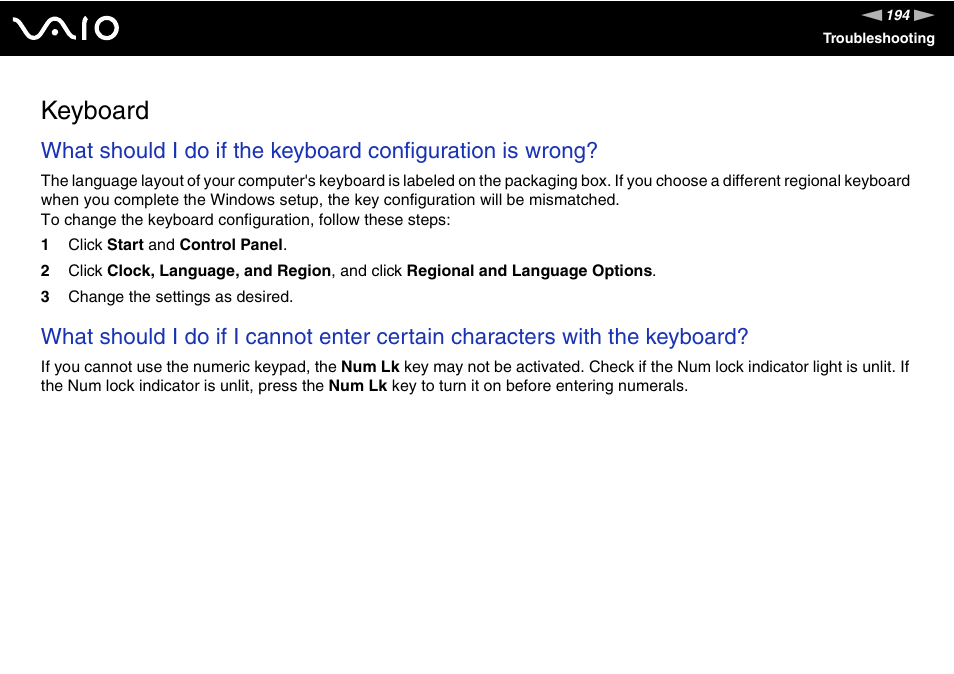This screenshot has width=954, height=674.
Task: Click the forward navigation arrow beside 194
Action: 925,15
